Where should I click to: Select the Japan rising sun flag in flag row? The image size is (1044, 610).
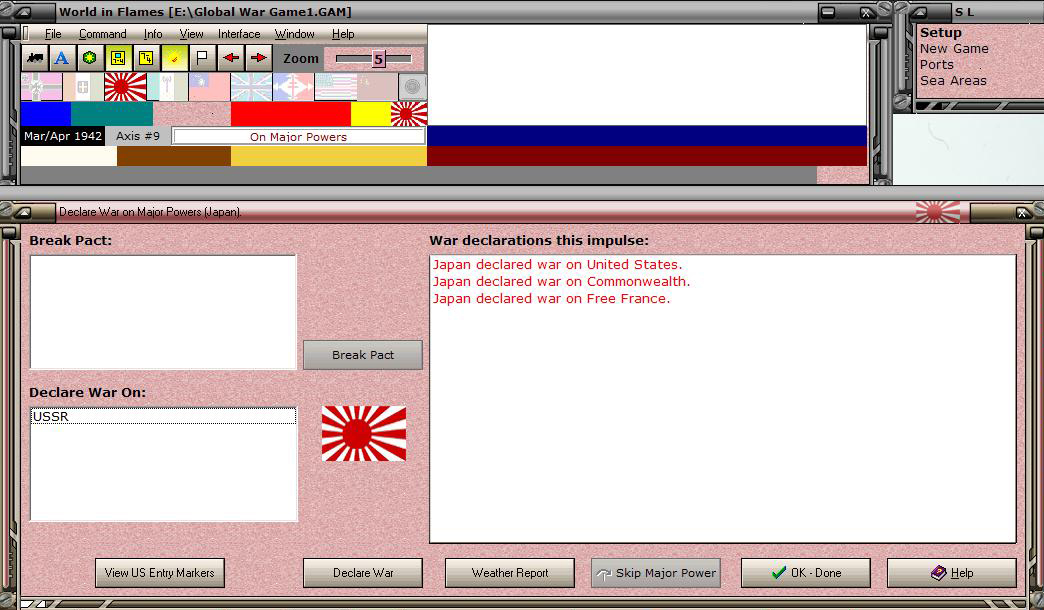tap(125, 87)
